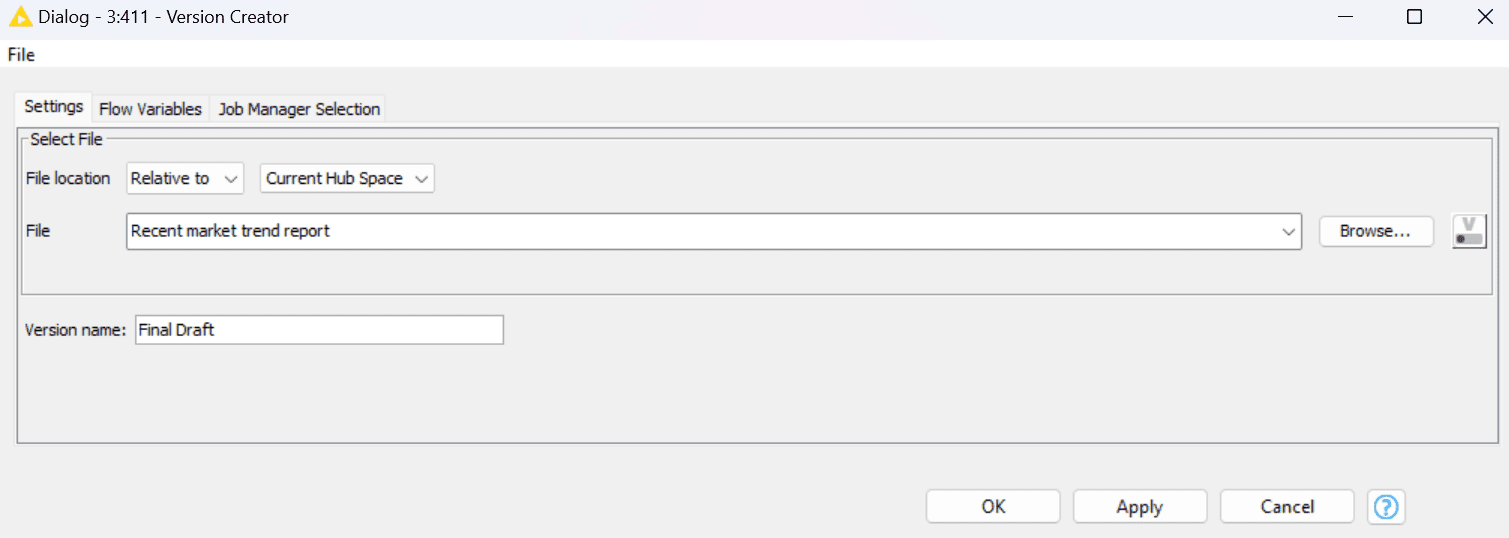Confirm with the OK button
Viewport: 1509px width, 538px height.
point(993,507)
